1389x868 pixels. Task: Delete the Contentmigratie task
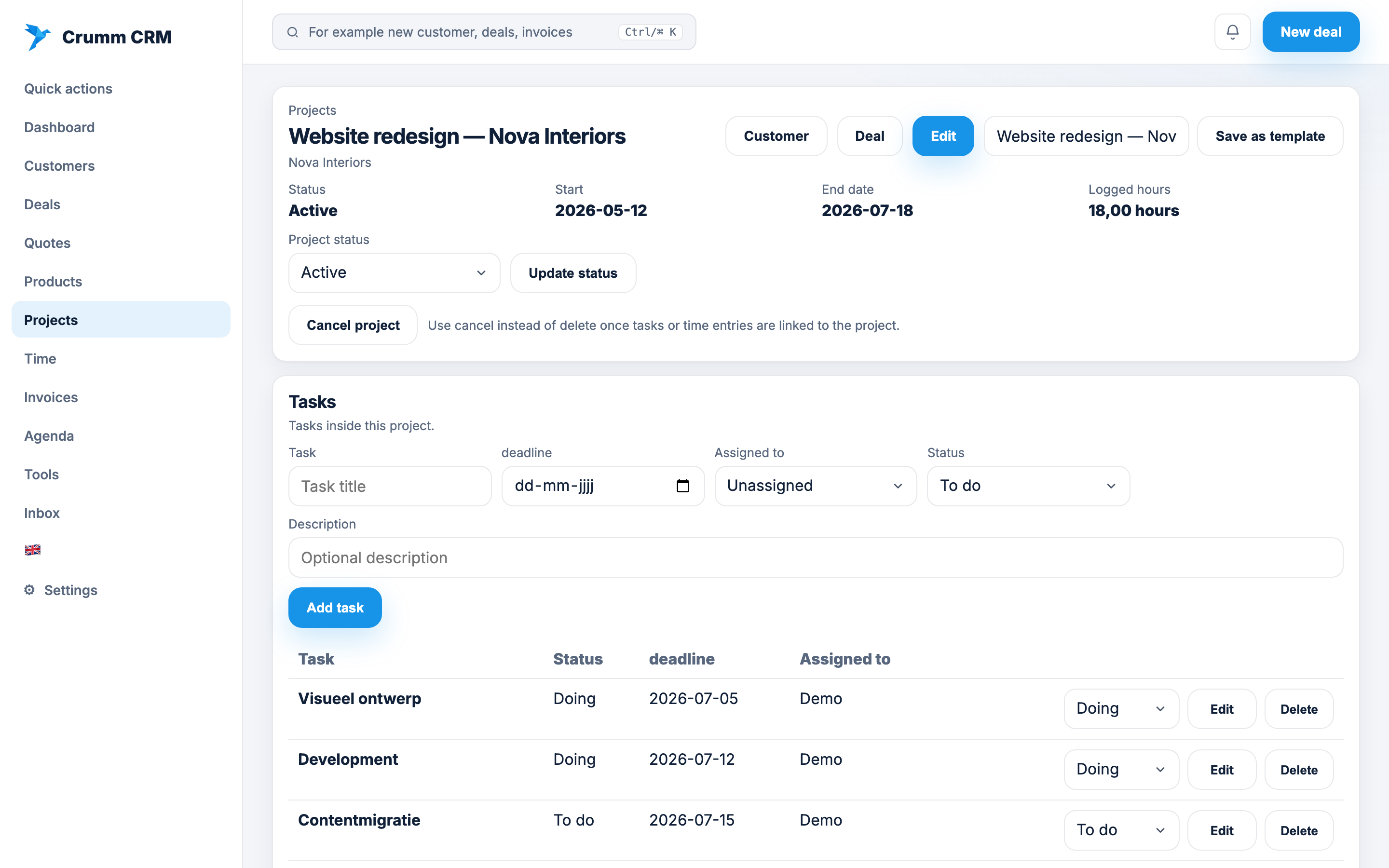coord(1299,831)
